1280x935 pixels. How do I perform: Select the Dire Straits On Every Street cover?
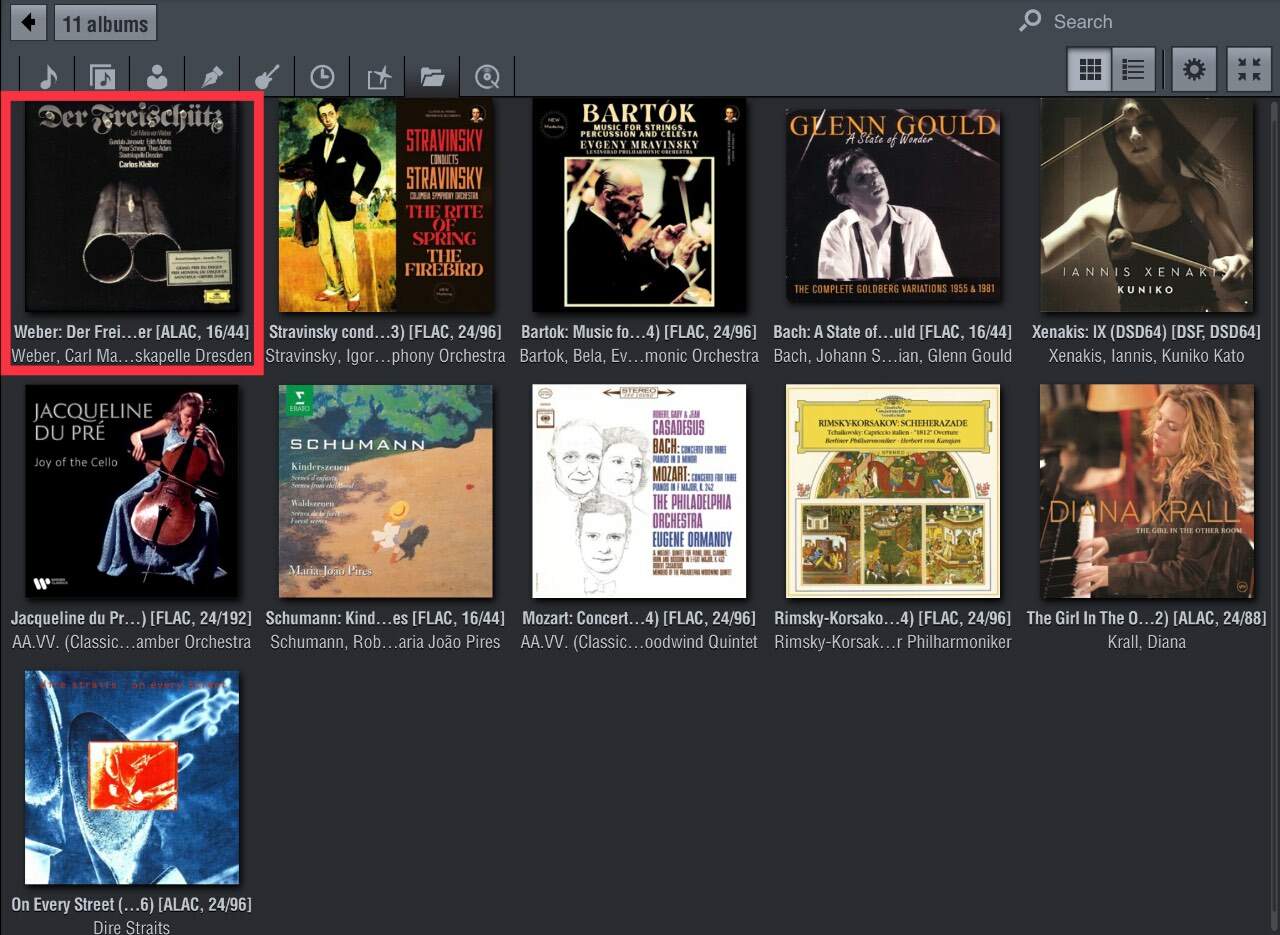point(132,778)
